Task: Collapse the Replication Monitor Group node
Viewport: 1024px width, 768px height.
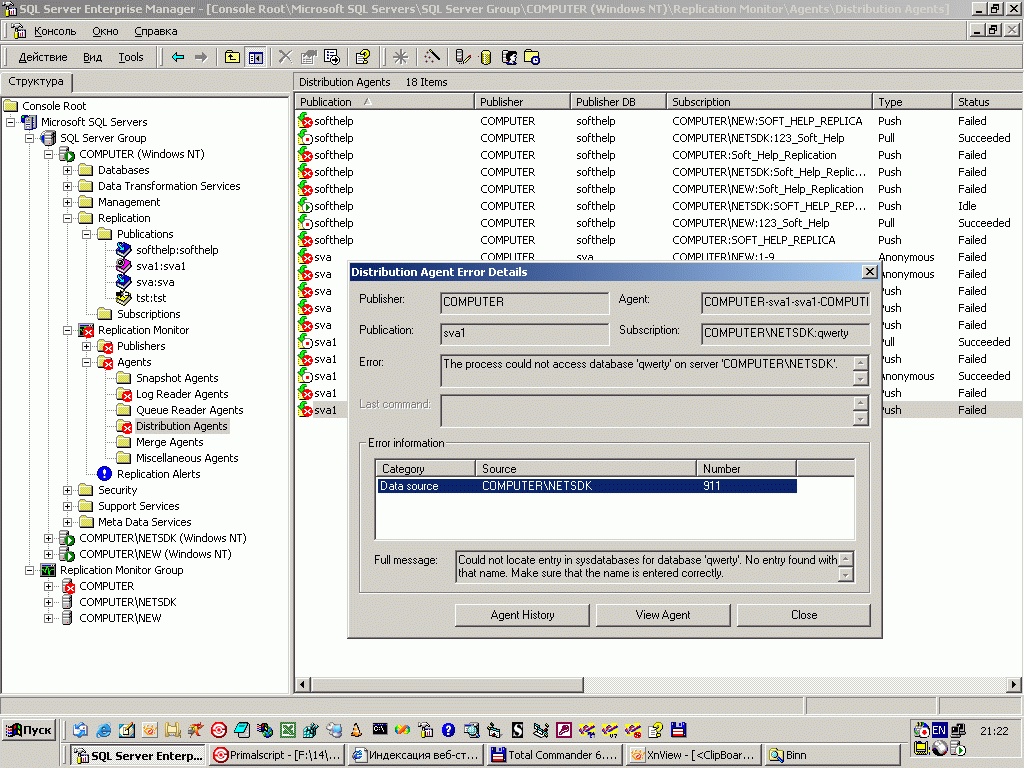Action: click(x=29, y=570)
